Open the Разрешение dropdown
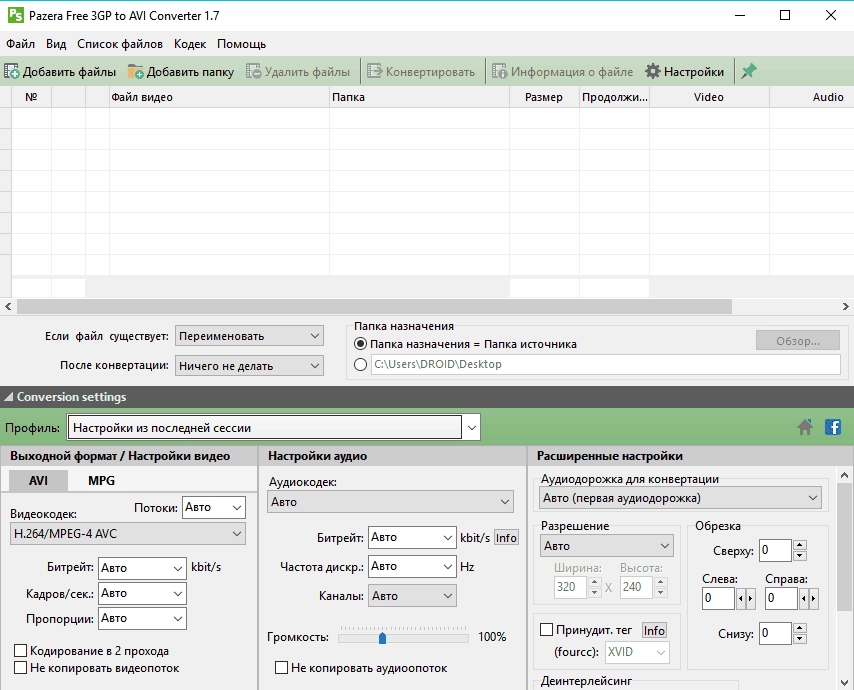The width and height of the screenshot is (854, 690). click(607, 546)
